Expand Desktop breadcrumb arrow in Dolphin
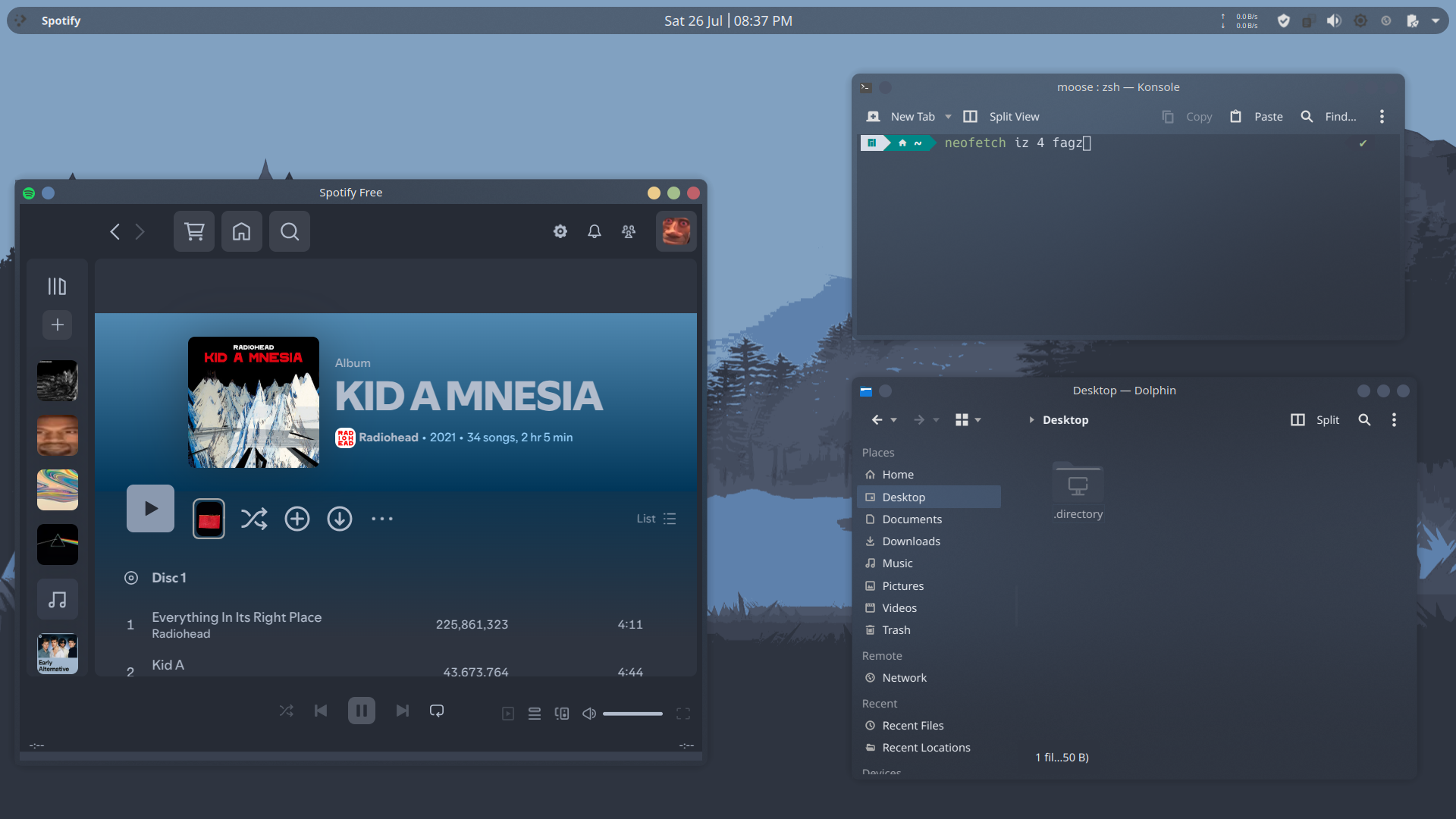Screen dimensions: 1456x819 tap(1031, 420)
